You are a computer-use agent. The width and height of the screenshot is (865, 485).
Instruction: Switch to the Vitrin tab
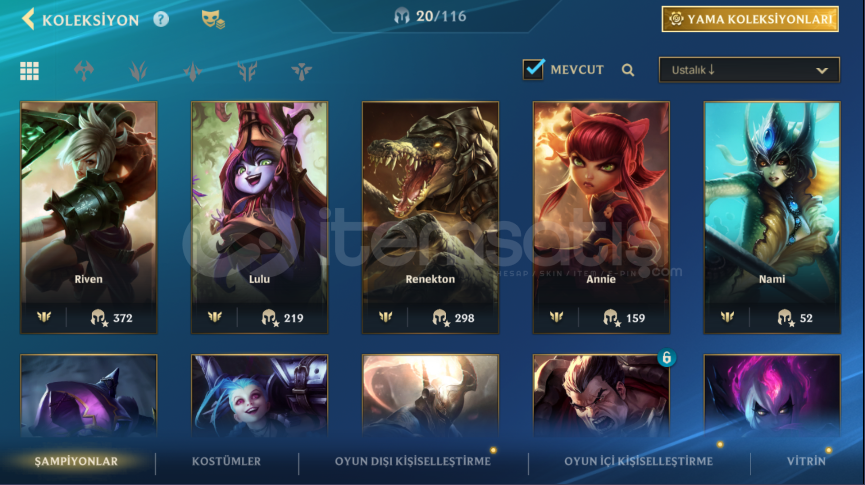click(806, 461)
